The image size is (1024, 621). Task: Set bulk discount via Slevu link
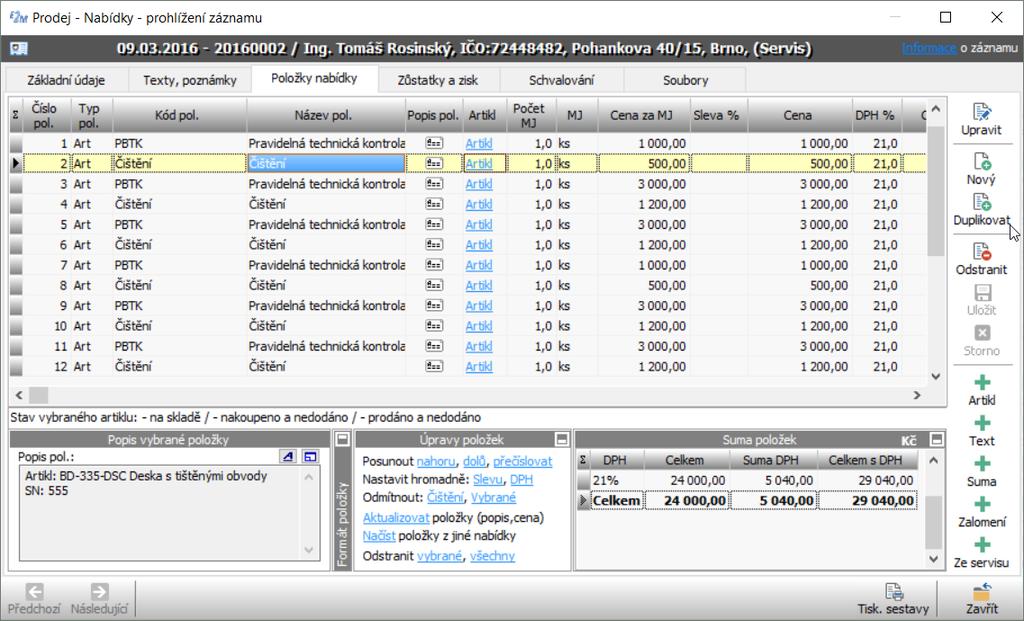click(487, 479)
